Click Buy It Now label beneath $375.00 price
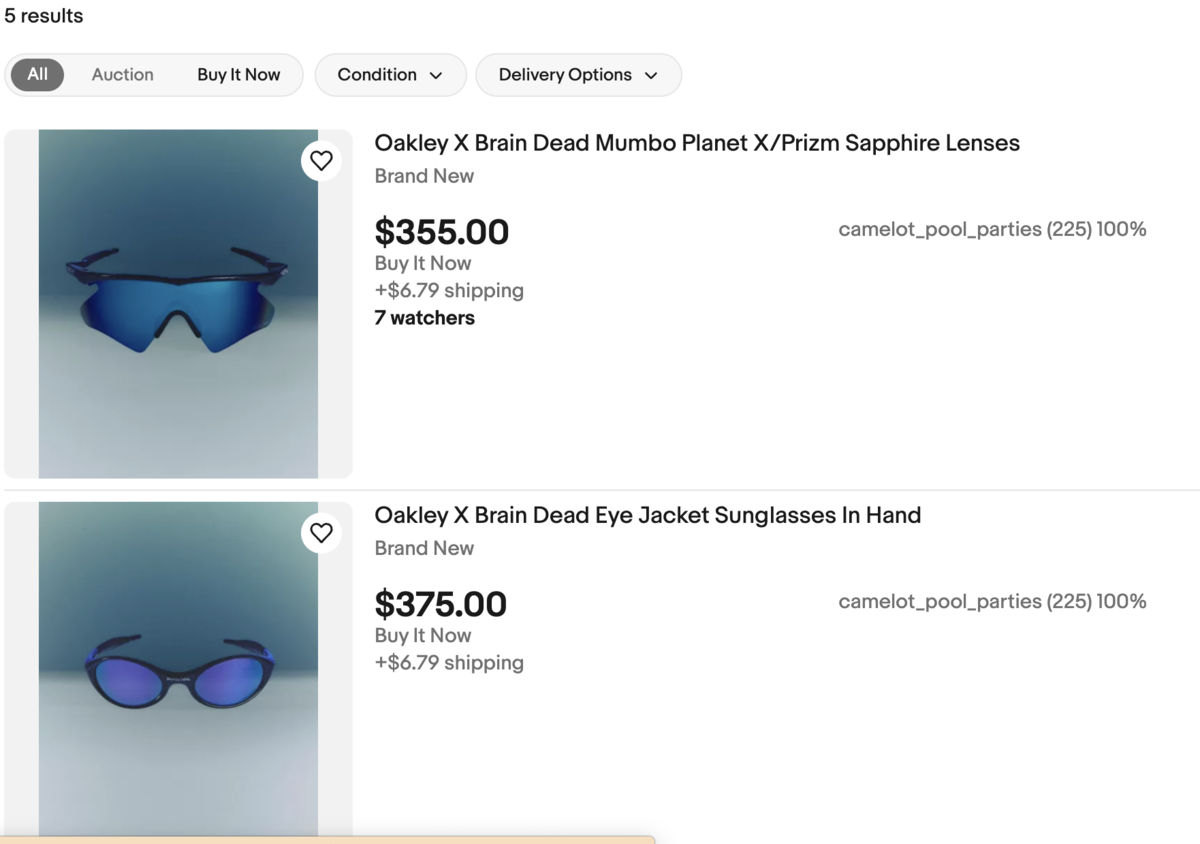Viewport: 1200px width, 844px height. tap(422, 635)
